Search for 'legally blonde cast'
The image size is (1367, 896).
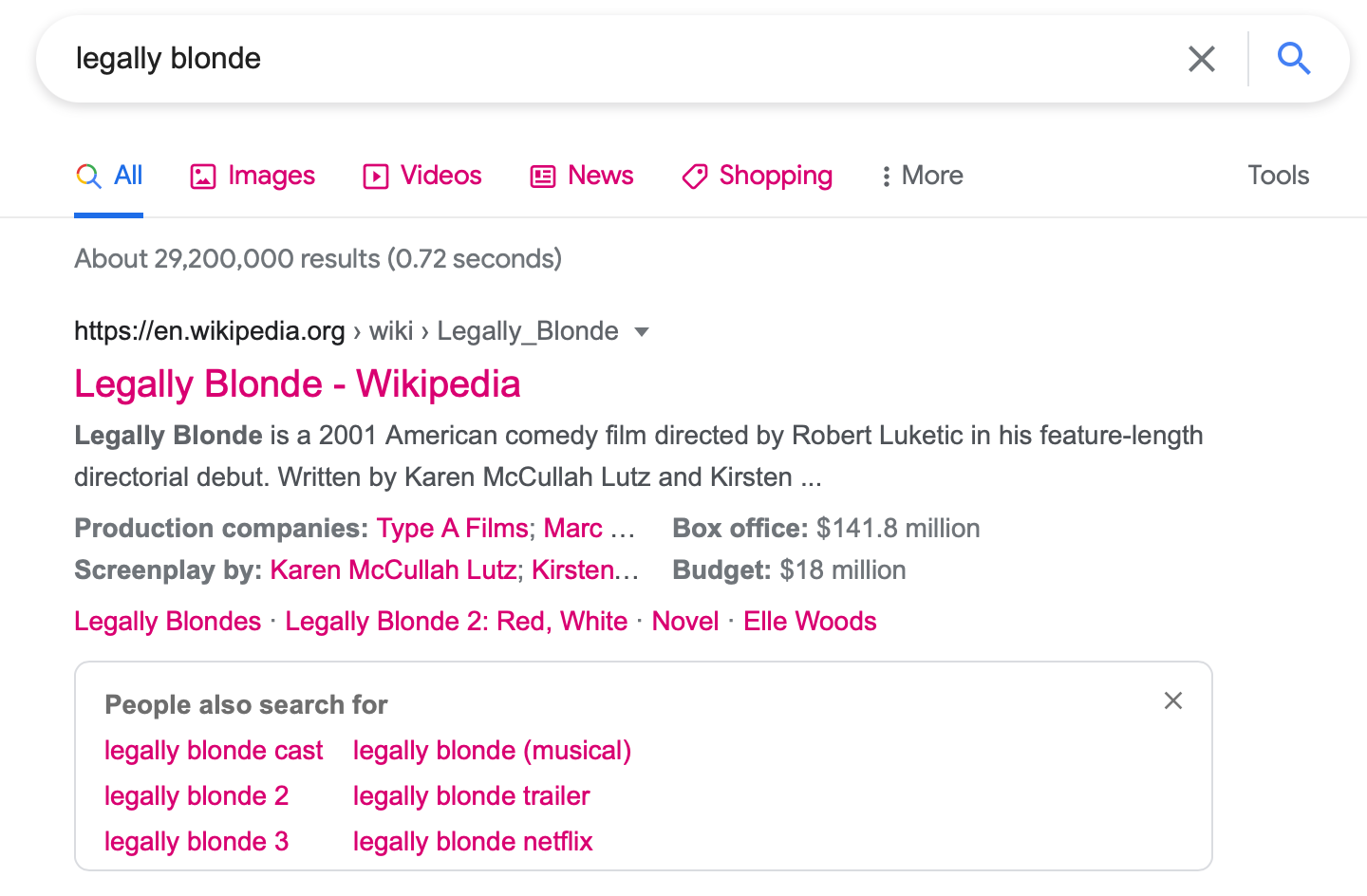214,751
